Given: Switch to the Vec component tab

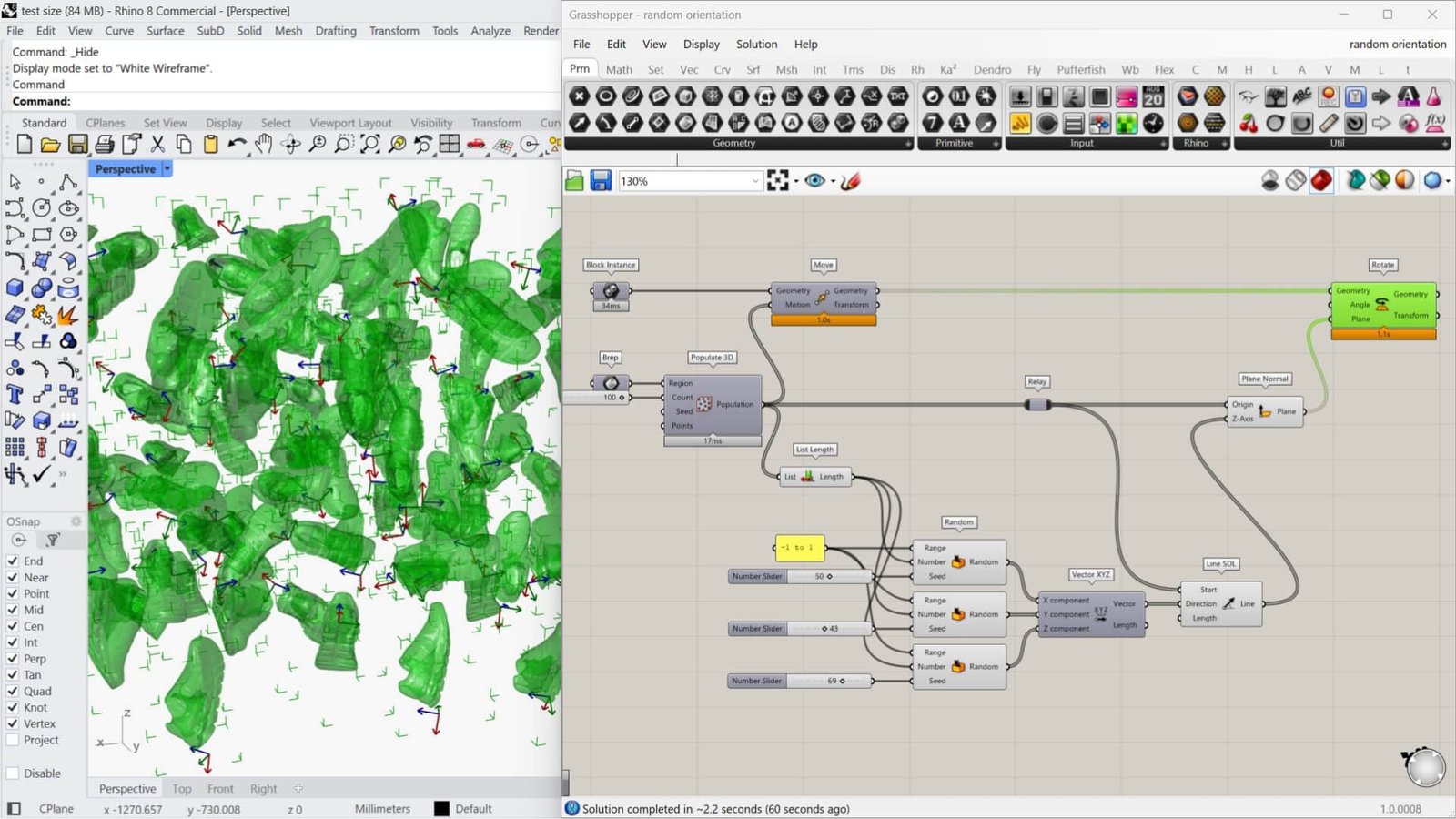Looking at the screenshot, I should 689,69.
